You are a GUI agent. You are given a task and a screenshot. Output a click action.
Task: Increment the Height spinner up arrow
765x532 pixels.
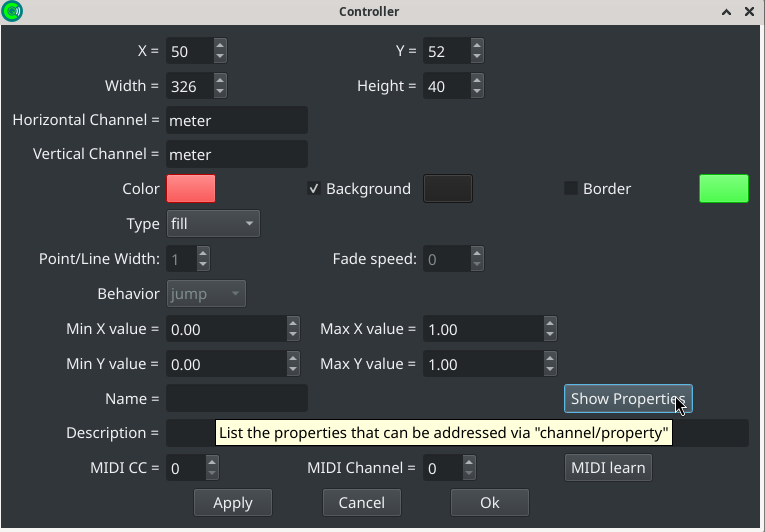click(x=477, y=80)
